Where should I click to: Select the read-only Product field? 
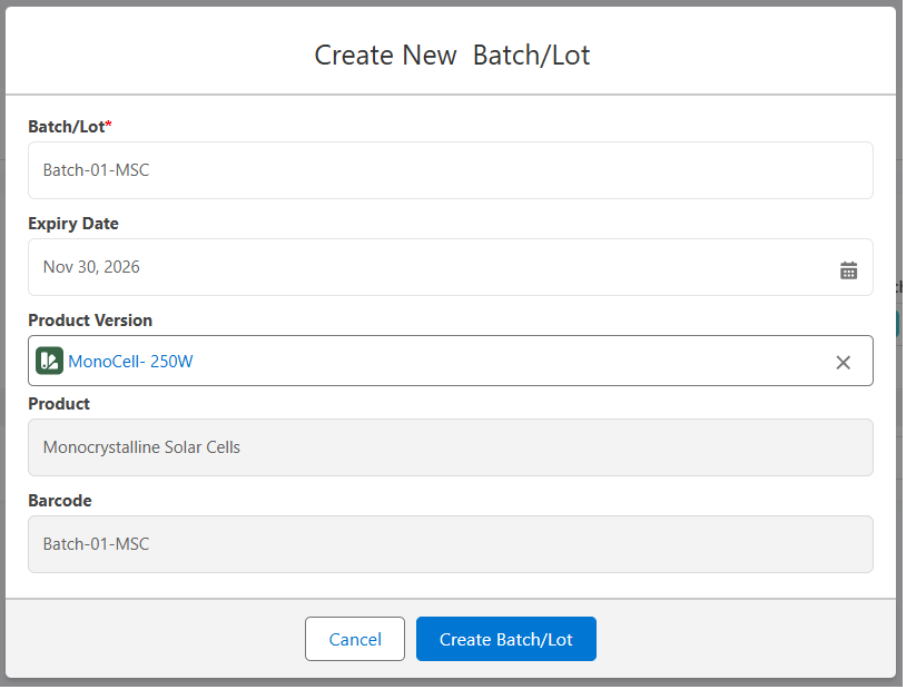[450, 447]
